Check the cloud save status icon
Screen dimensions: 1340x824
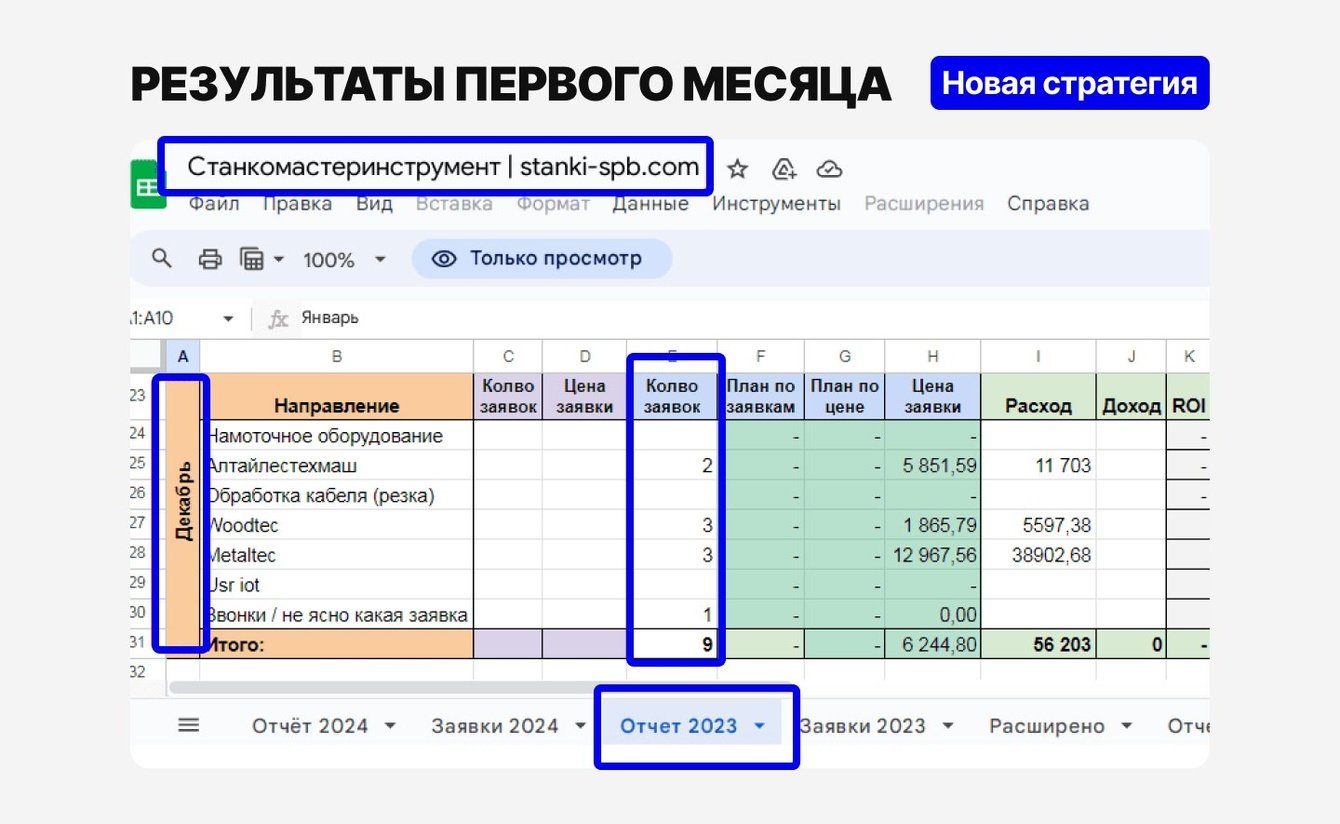pos(830,168)
